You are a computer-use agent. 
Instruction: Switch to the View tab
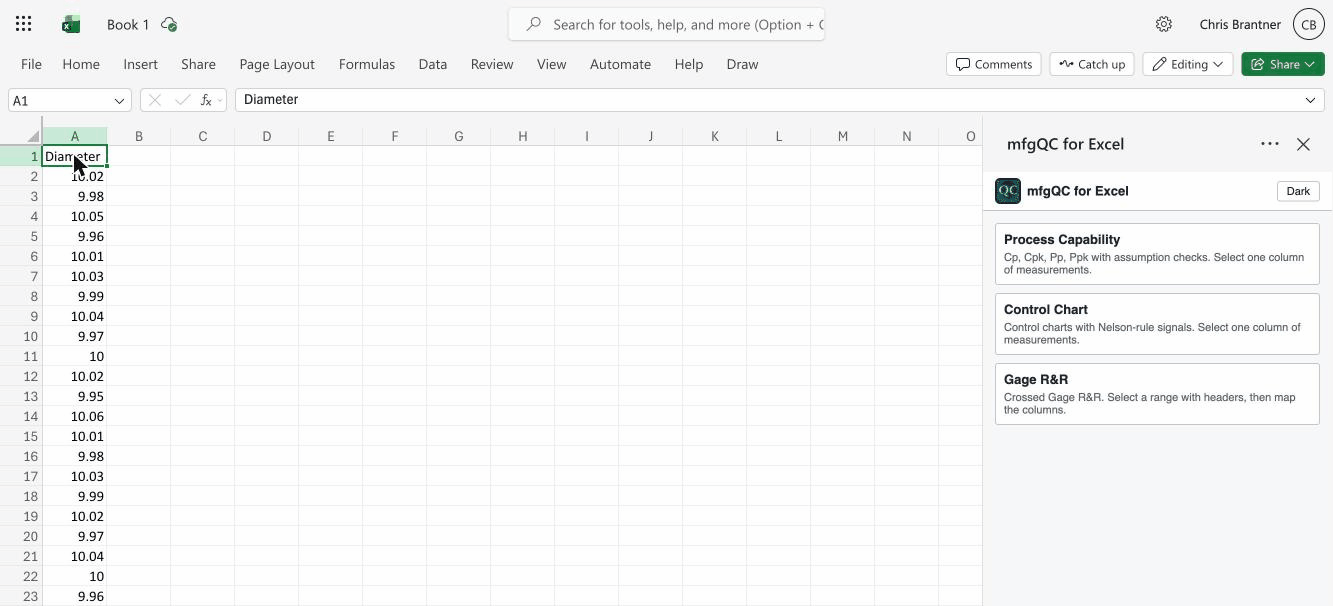551,64
